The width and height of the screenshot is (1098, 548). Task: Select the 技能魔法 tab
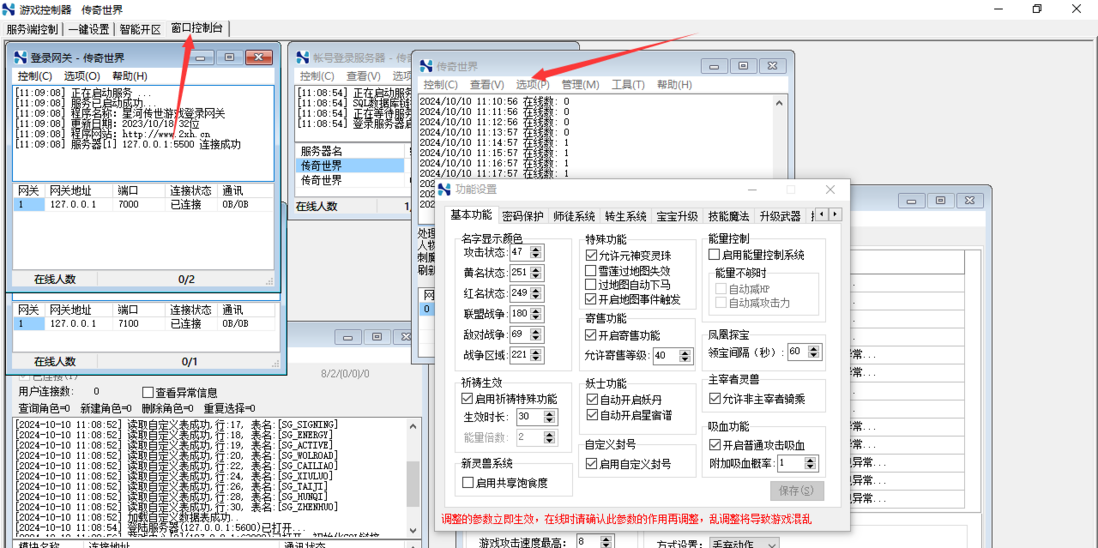728,216
